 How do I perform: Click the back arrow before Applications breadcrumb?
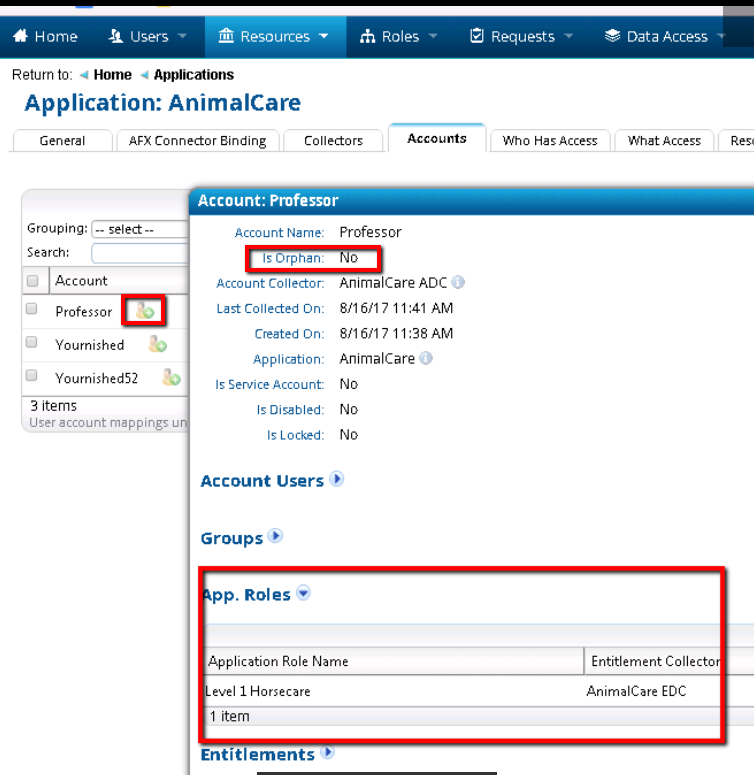pos(145,75)
